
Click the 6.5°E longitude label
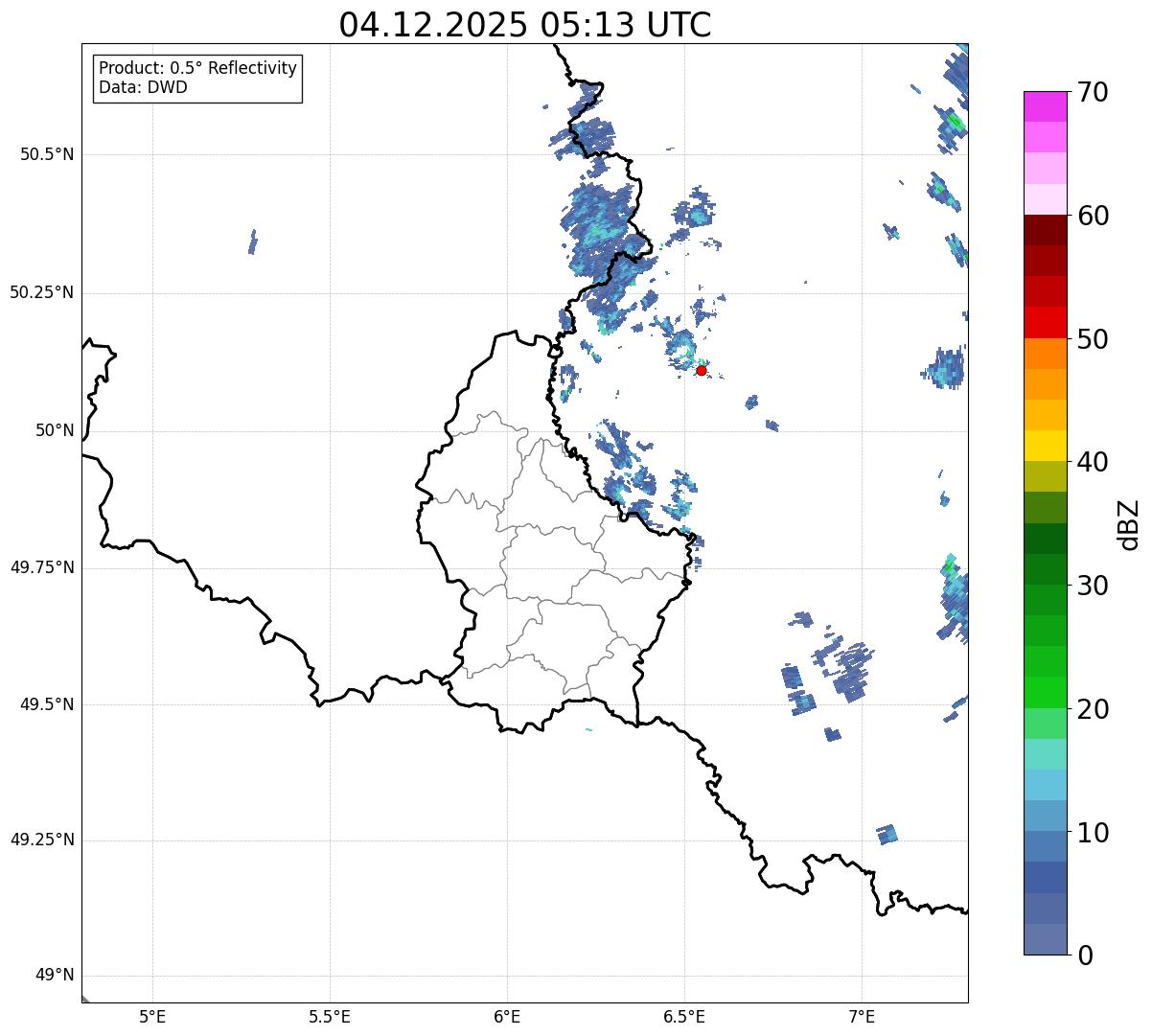tap(684, 1017)
